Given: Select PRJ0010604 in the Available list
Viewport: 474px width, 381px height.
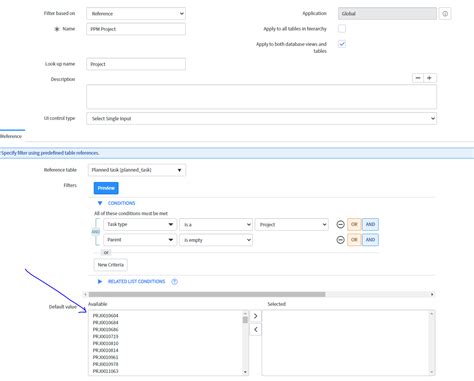Looking at the screenshot, I should 105,316.
